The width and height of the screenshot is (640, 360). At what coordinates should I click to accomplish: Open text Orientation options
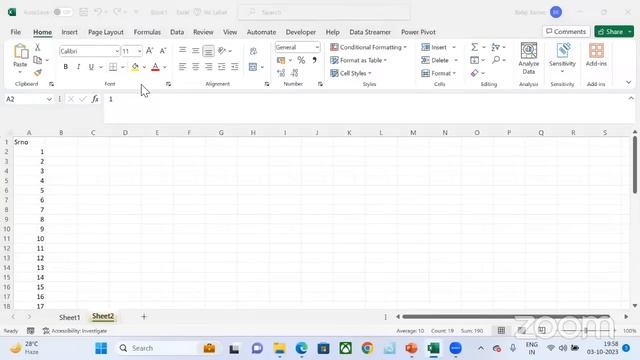tap(222, 51)
